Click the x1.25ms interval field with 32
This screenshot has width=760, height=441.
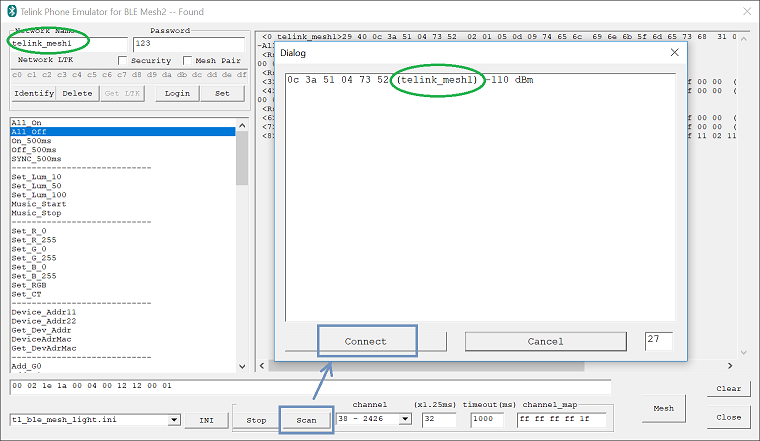(439, 419)
